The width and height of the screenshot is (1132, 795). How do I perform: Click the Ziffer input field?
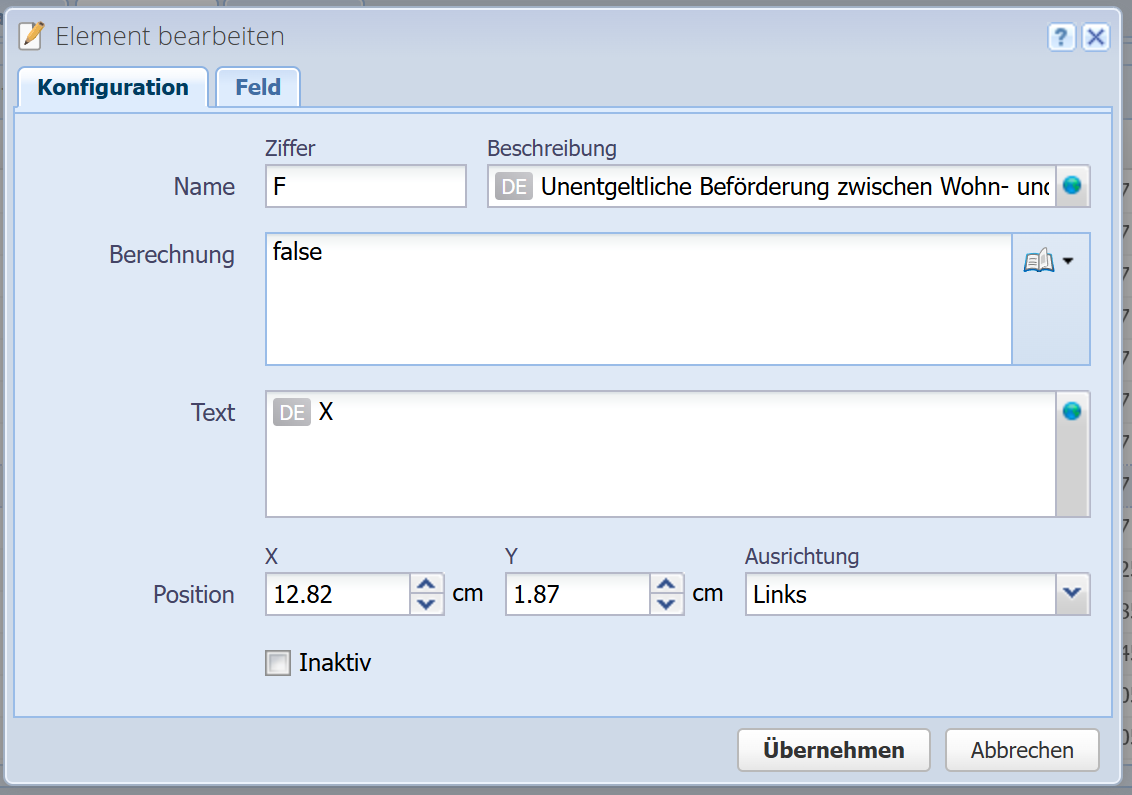(365, 187)
